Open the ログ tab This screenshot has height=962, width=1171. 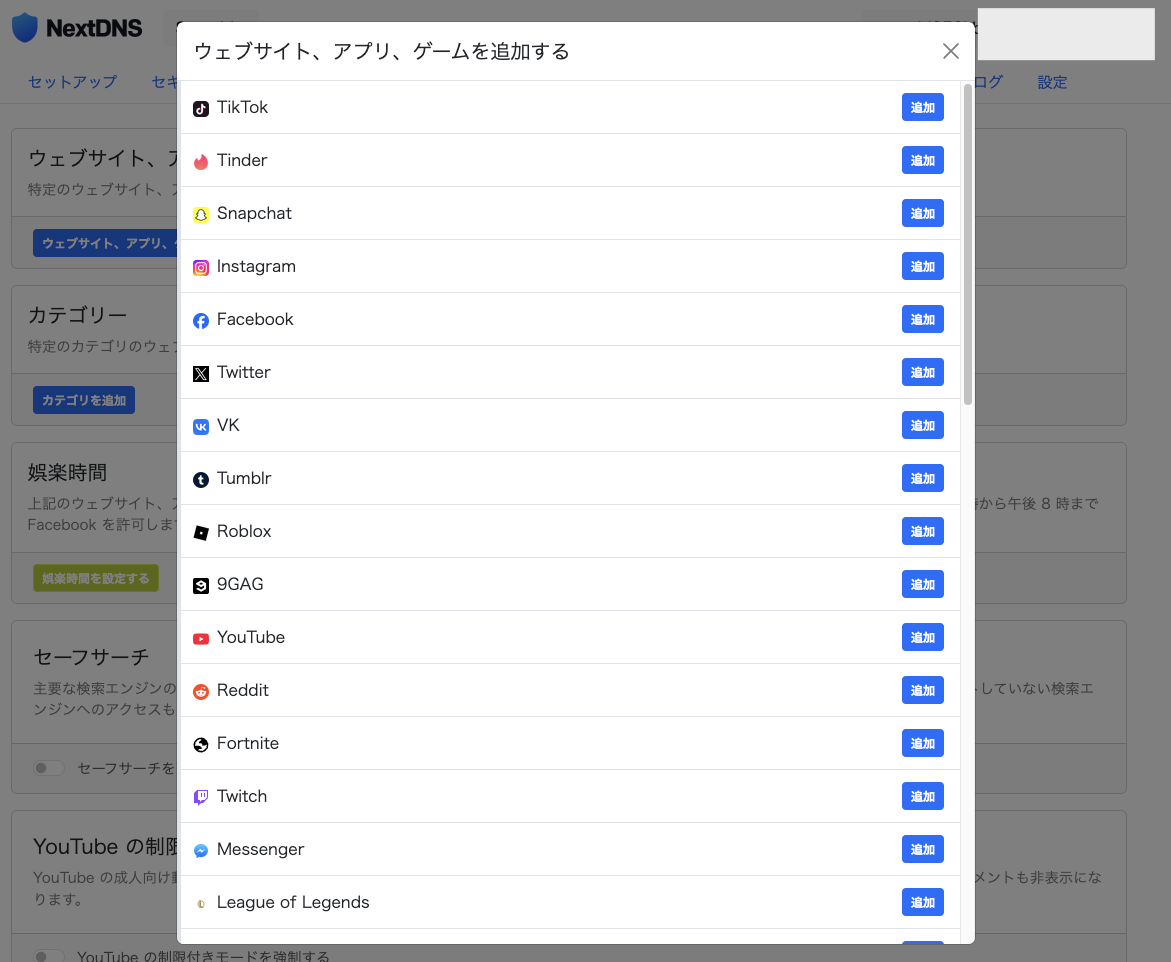click(x=984, y=82)
